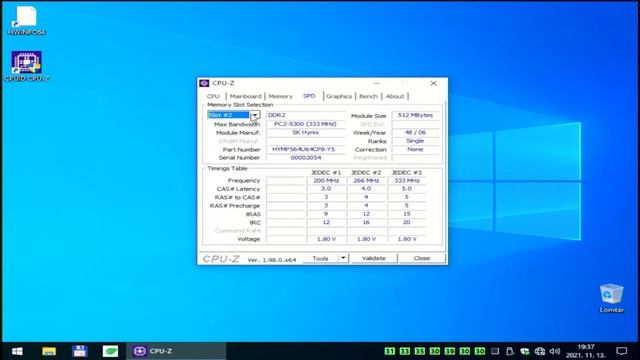Screen dimensions: 640x360
Task: Click the tray temperature icon showing 39
Action: [450, 351]
